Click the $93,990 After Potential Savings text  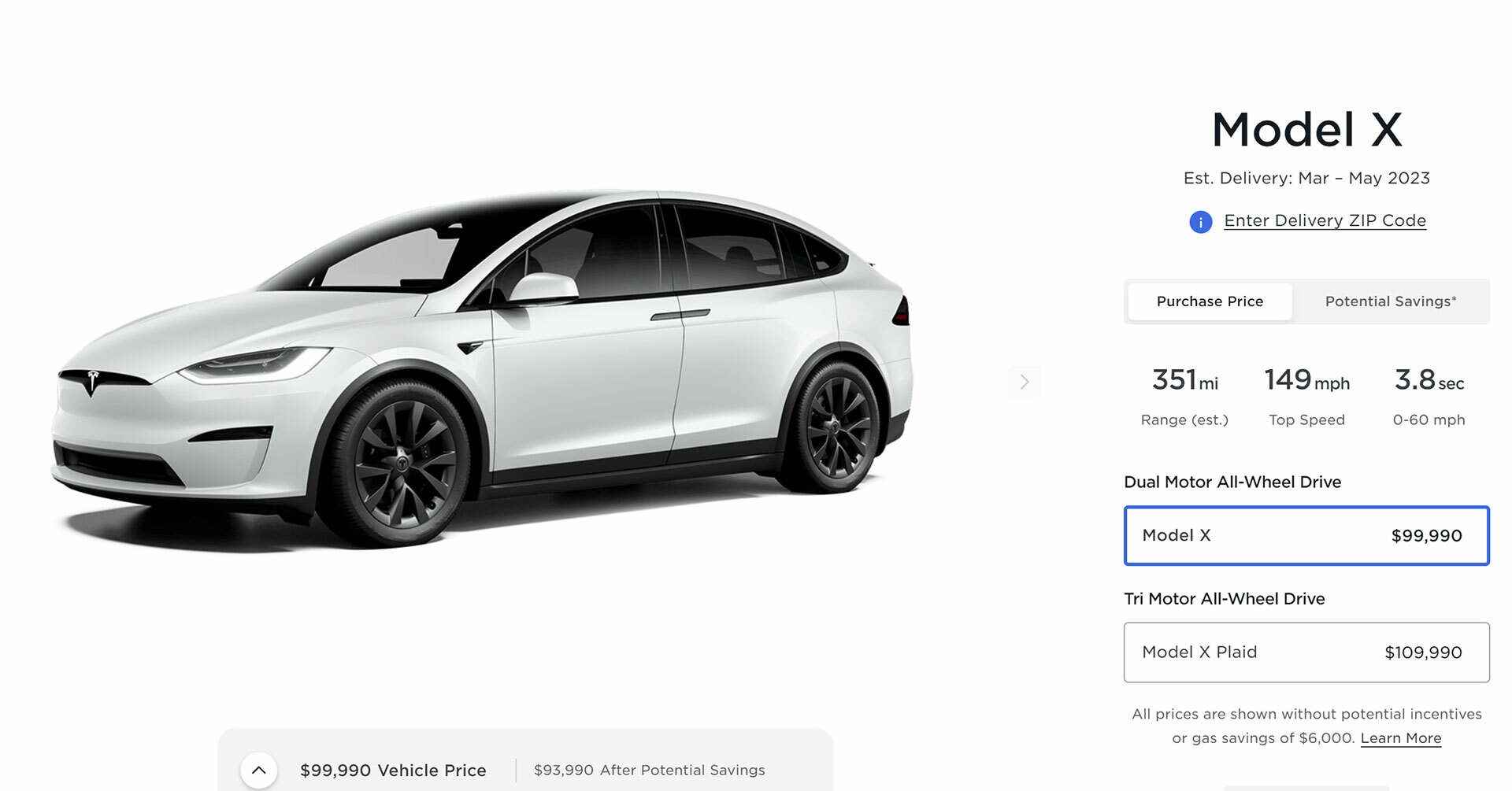pos(650,771)
